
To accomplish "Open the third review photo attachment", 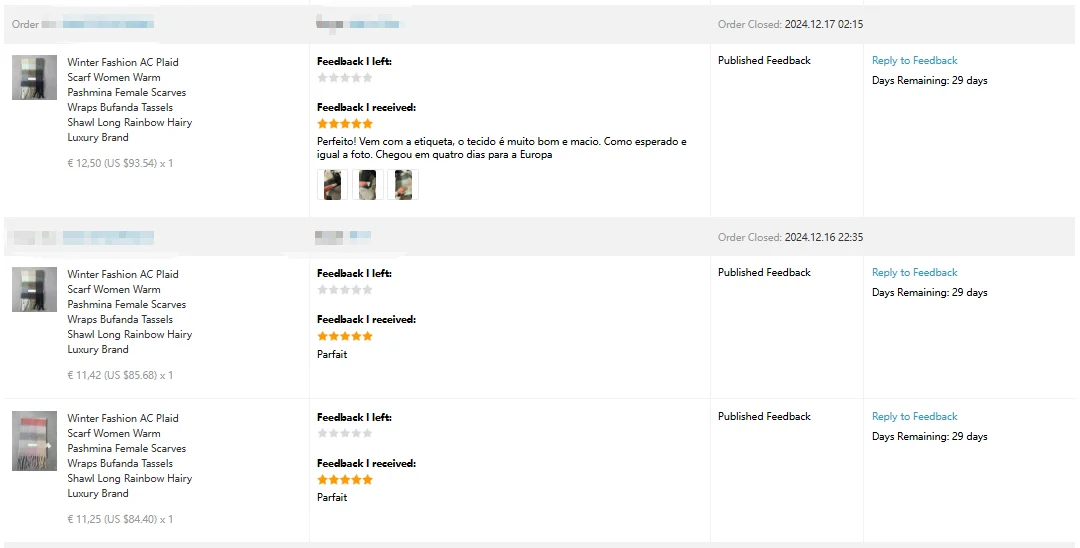I will pyautogui.click(x=403, y=185).
